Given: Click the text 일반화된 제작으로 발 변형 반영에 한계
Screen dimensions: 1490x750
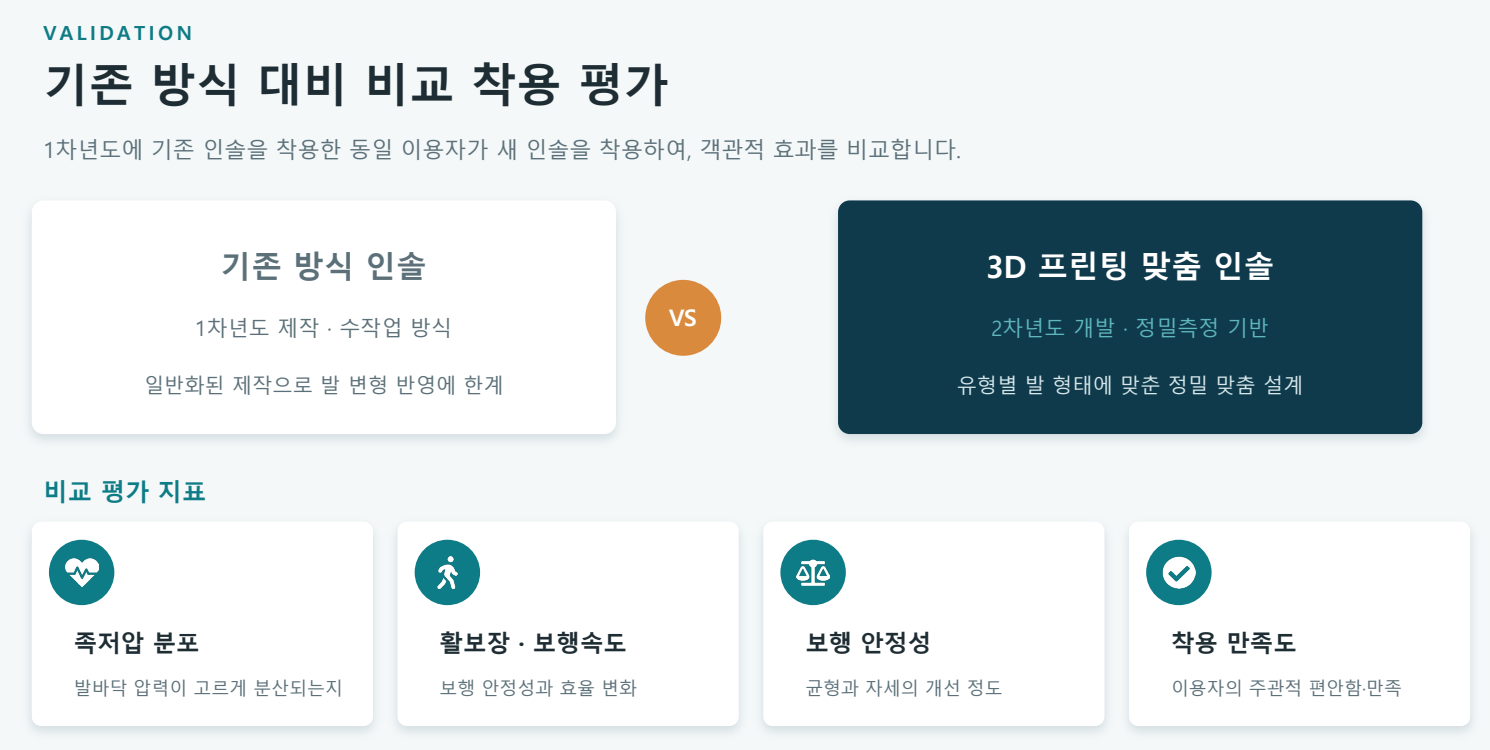Looking at the screenshot, I should [324, 385].
